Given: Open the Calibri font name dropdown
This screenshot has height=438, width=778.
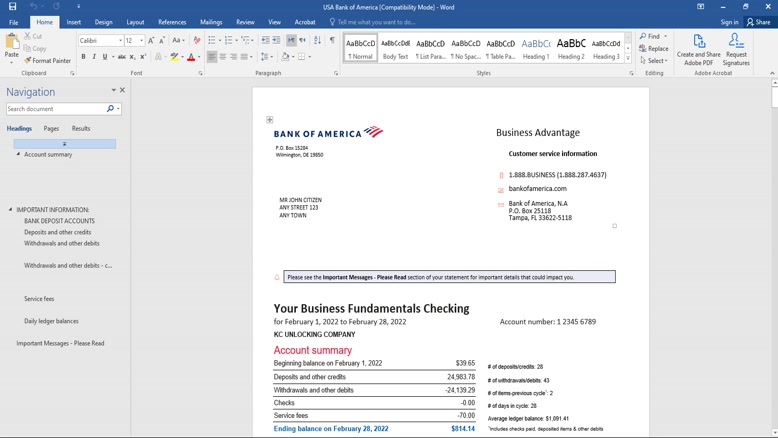Looking at the screenshot, I should 120,40.
